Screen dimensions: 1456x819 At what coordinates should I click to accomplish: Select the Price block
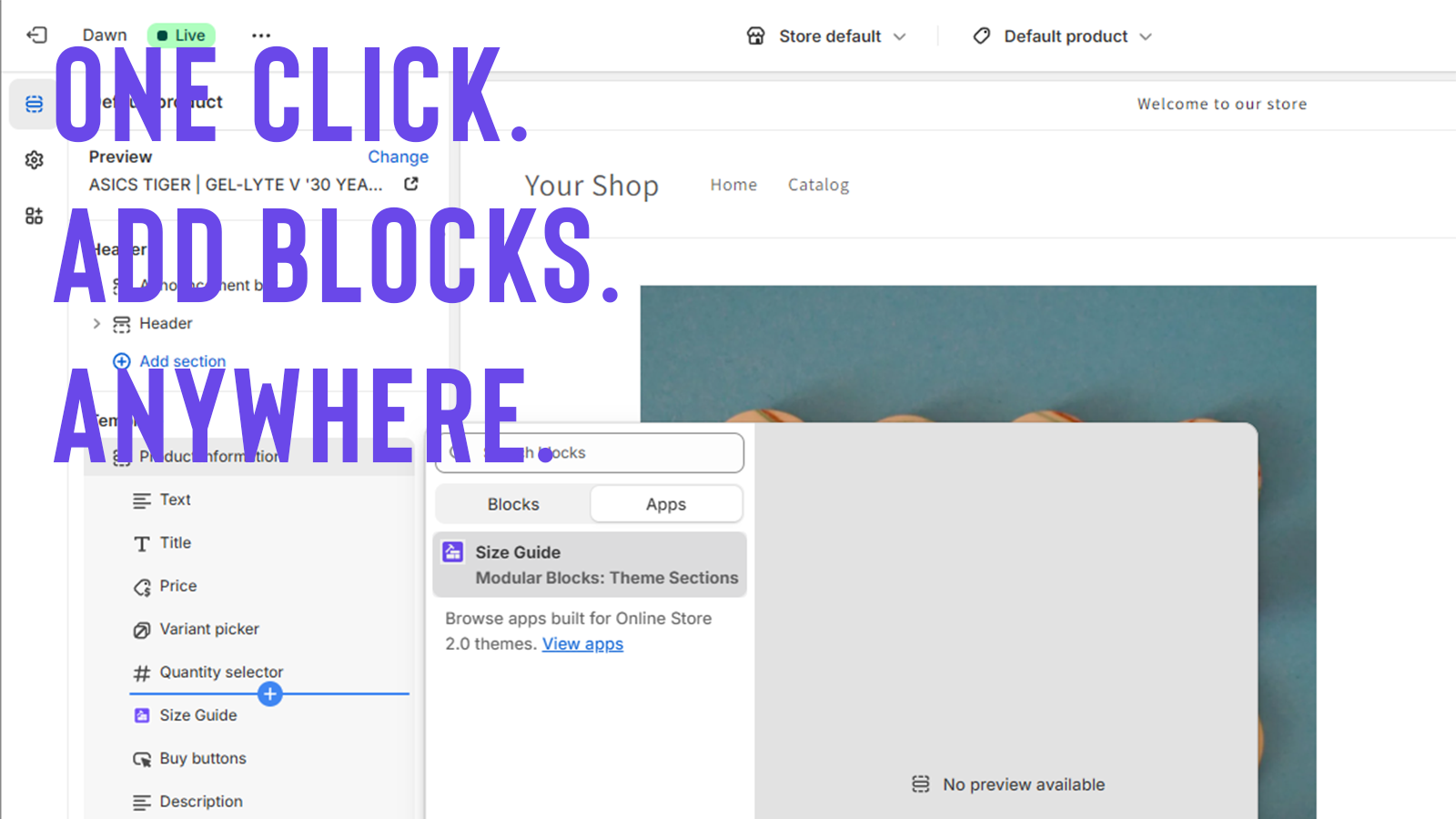pyautogui.click(x=177, y=585)
